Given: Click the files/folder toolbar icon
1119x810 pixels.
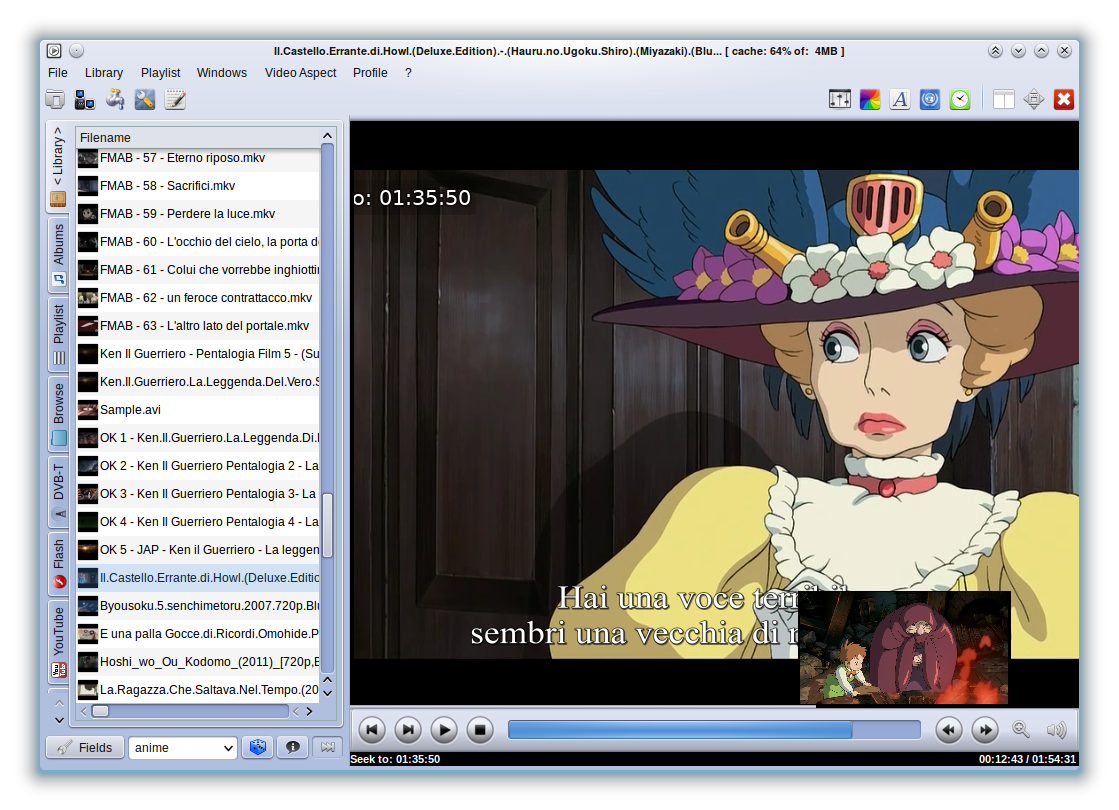Looking at the screenshot, I should [55, 99].
